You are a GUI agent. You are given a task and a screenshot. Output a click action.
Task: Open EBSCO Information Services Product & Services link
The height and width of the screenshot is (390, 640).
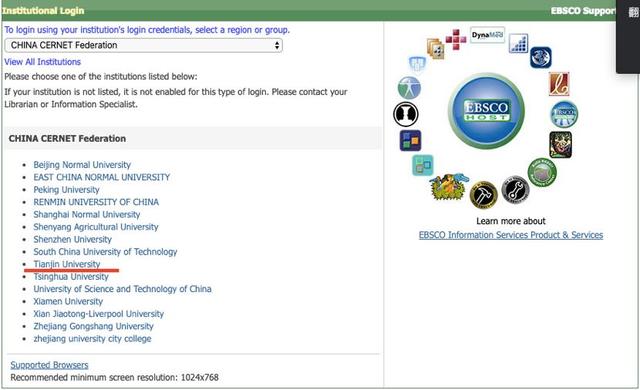tap(511, 235)
